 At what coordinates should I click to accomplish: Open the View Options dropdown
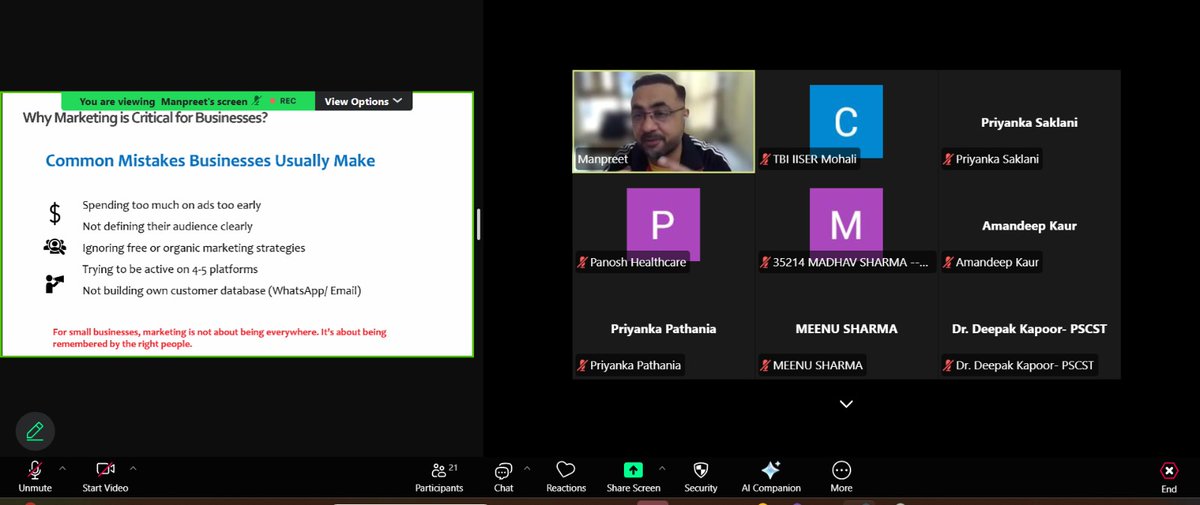click(x=363, y=101)
